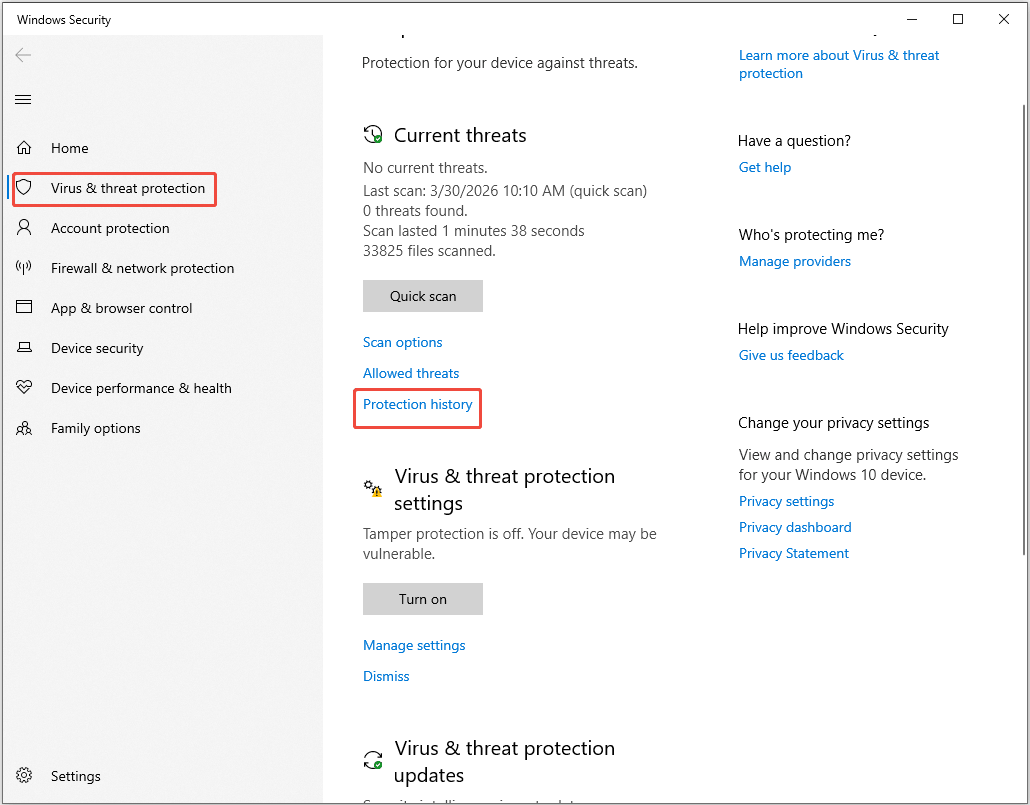Click Manage settings link
Screen dimensions: 1030x805
[414, 645]
